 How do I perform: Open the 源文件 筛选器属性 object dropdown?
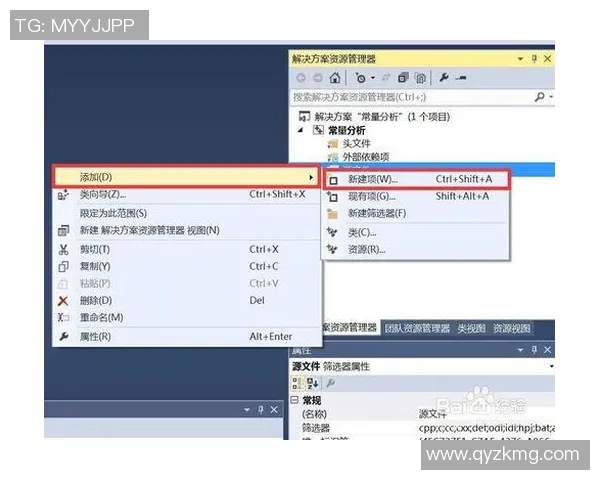[551, 366]
